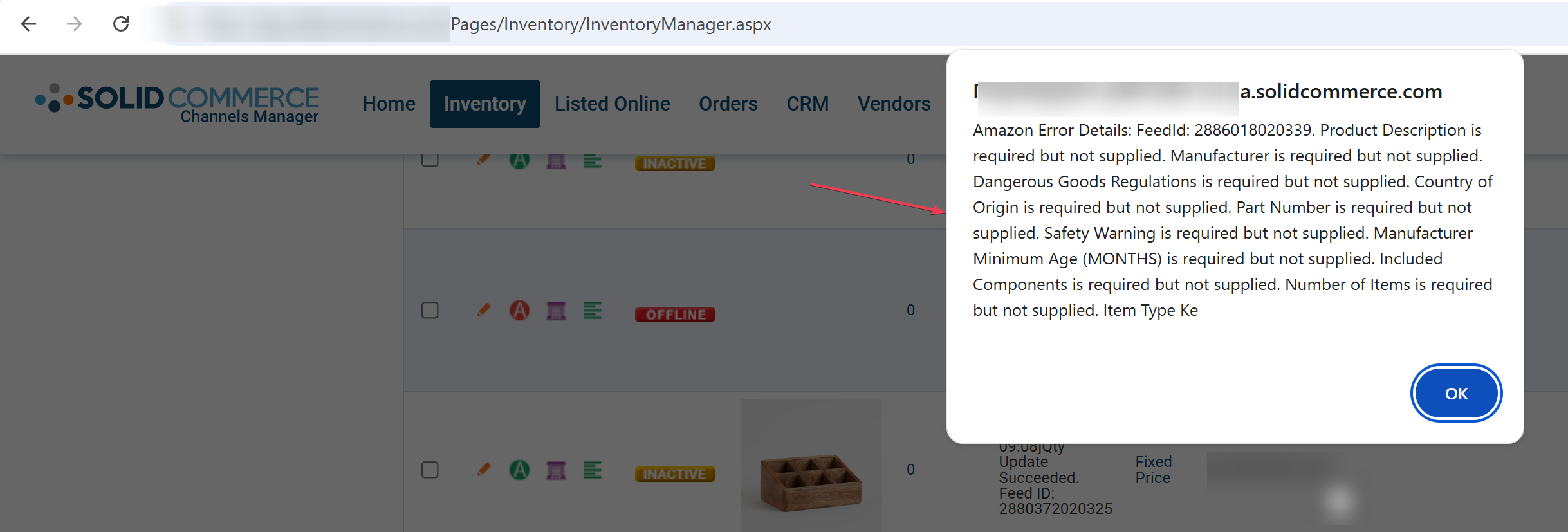The height and width of the screenshot is (532, 1568).
Task: Click the green Amazon 'A' icon in the first INACTIVE row
Action: [520, 160]
